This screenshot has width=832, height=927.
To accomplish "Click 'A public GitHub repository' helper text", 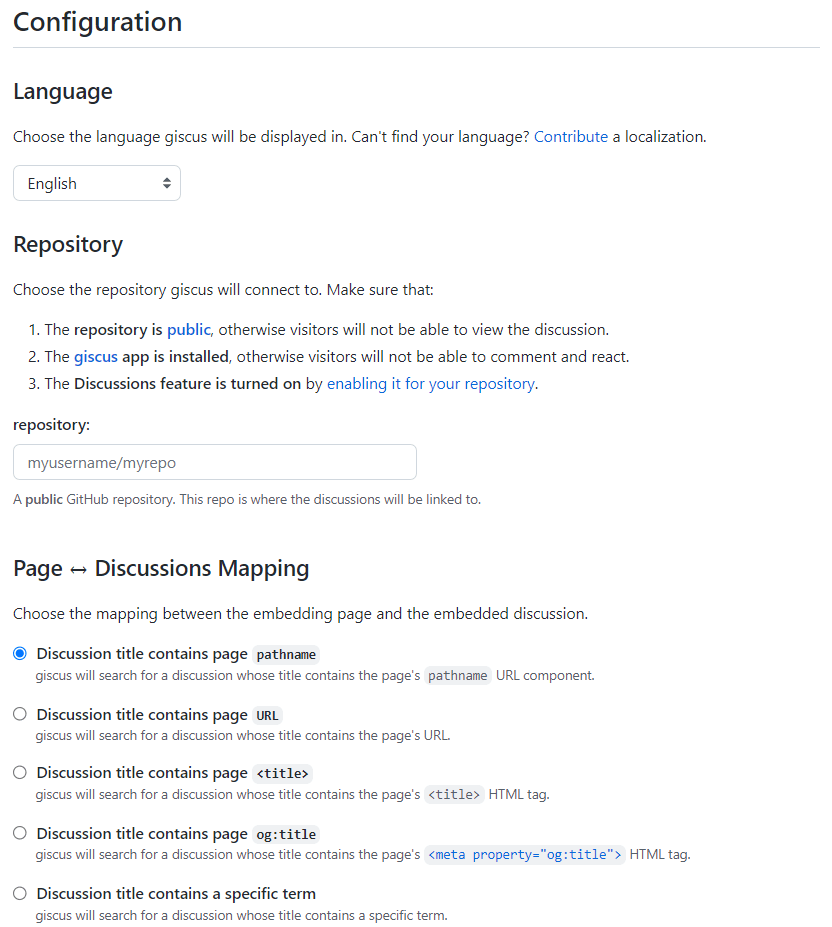I will tap(247, 500).
